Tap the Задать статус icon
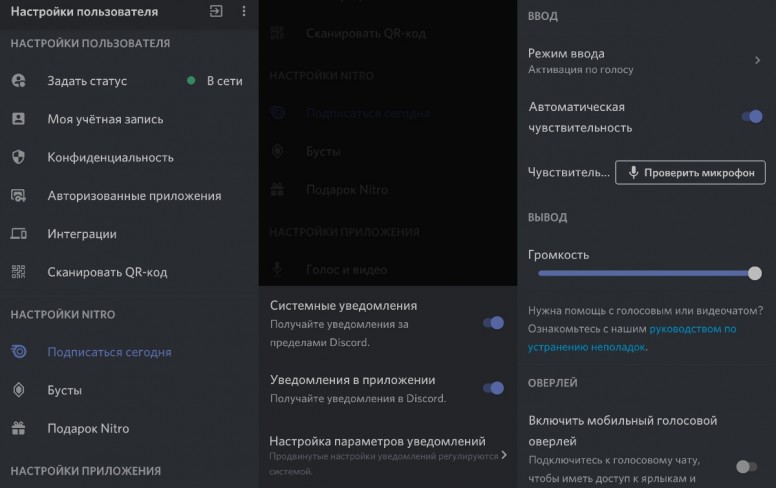 tap(18, 81)
